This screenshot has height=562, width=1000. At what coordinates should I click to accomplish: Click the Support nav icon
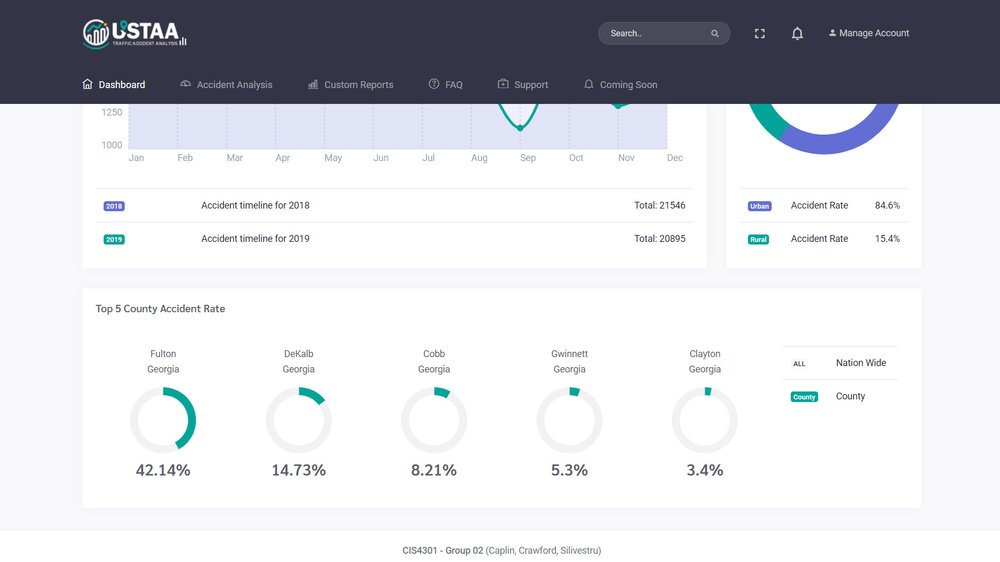[503, 85]
